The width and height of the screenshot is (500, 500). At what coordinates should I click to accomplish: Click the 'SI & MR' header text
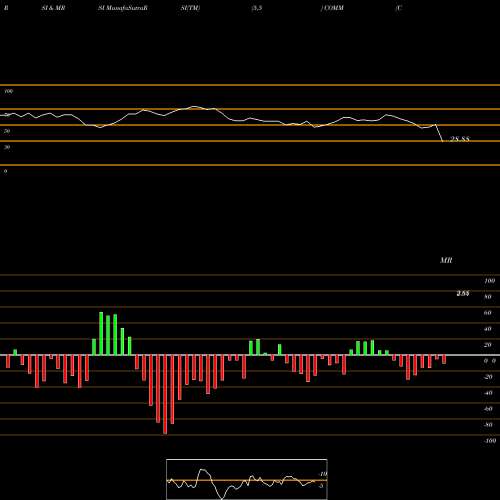tap(53, 8)
